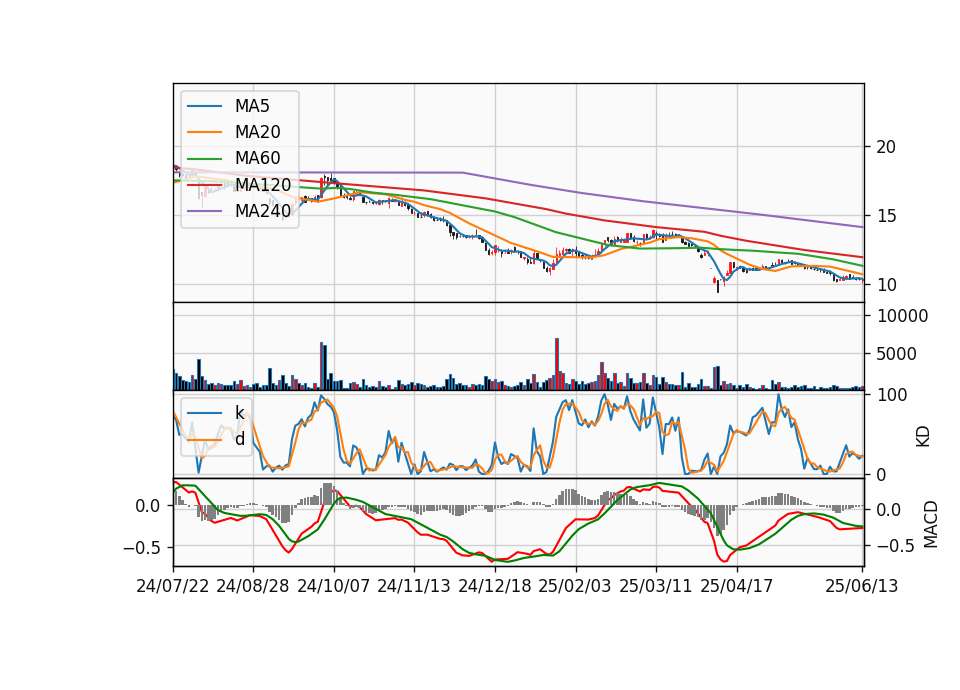Click the MA5 legend label
This screenshot has height=690, width=960.
pyautogui.click(x=252, y=106)
